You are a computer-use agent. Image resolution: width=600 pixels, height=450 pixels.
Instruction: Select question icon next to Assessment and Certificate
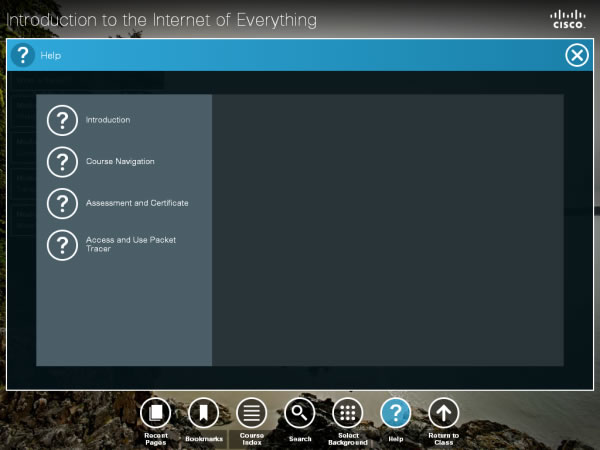pyautogui.click(x=62, y=203)
